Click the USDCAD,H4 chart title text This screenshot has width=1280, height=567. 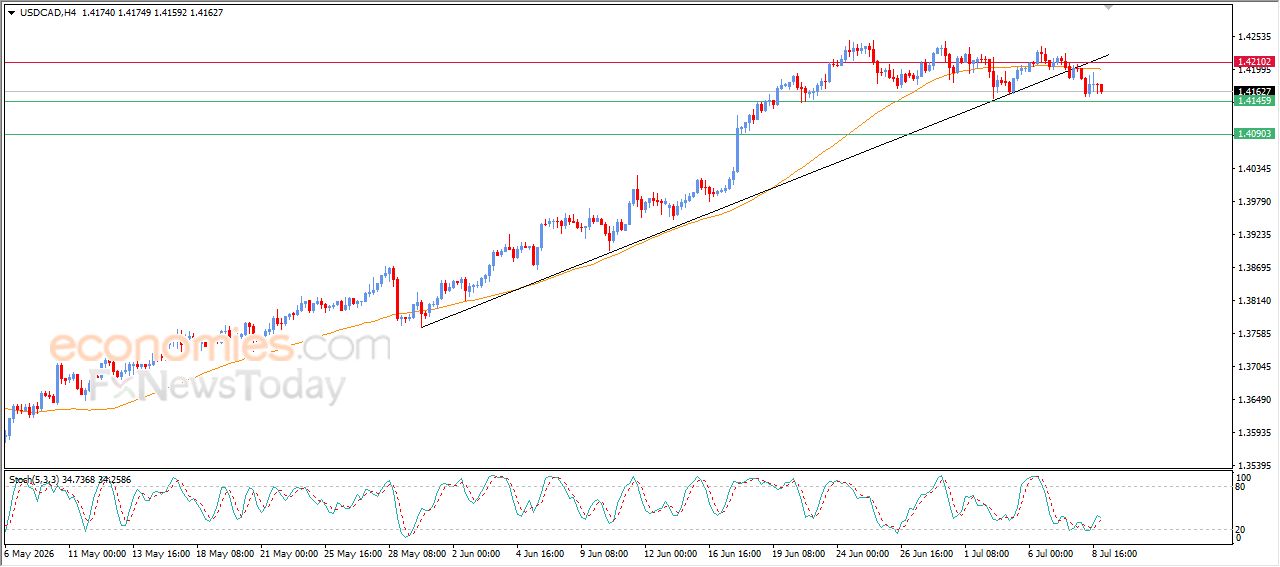pyautogui.click(x=48, y=13)
